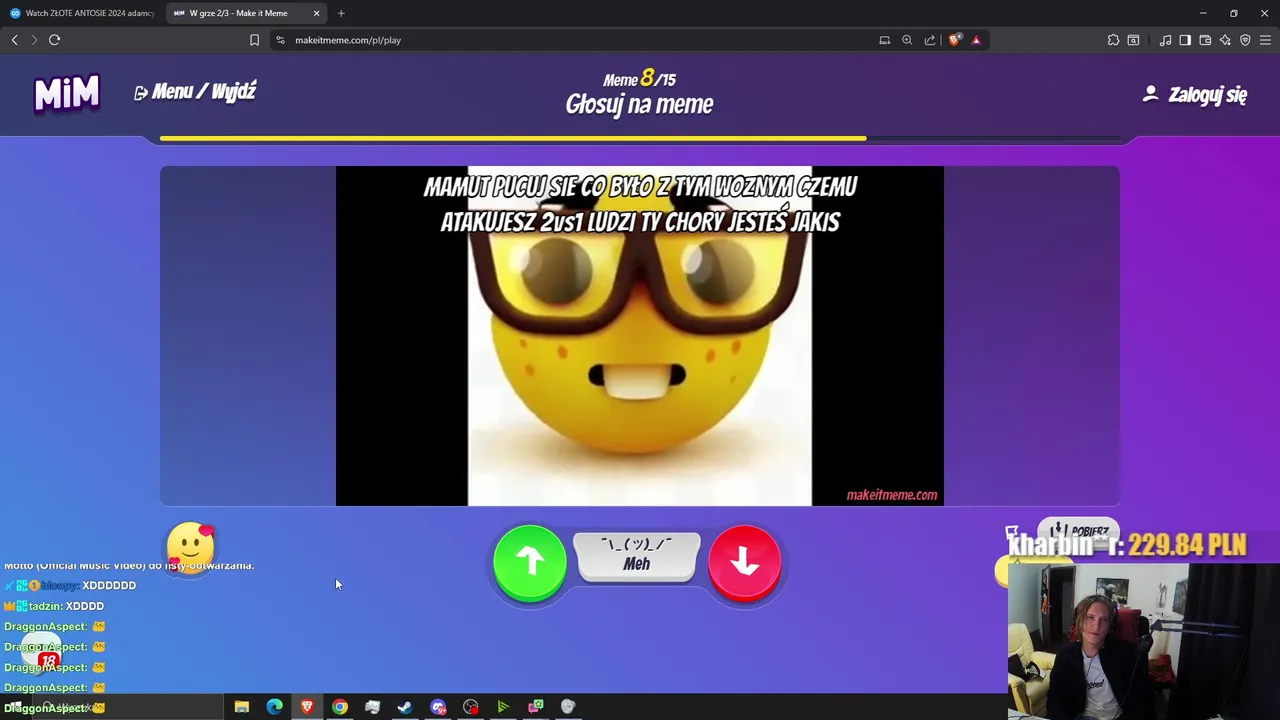Viewport: 1280px width, 720px height.
Task: Click the user profile icon beside Zaloguj się
Action: 1150,94
